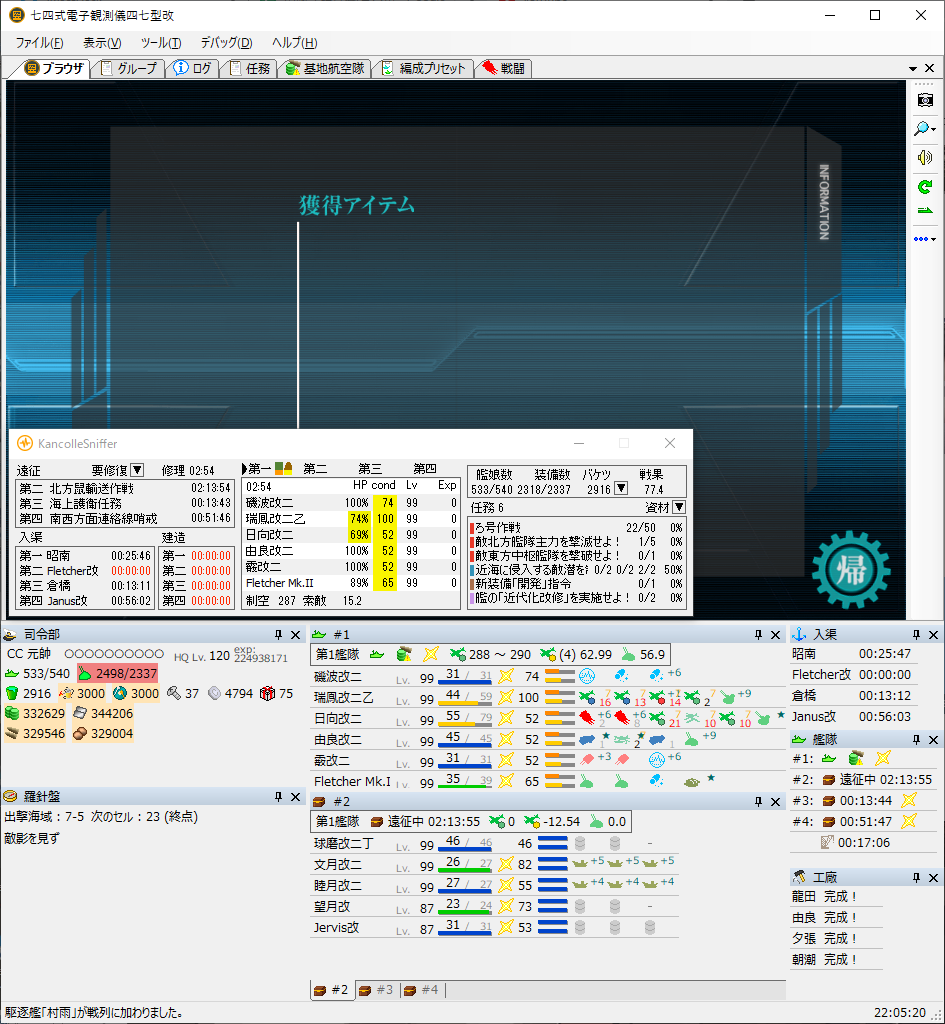945x1024 pixels.
Task: Click the gear-shaped return button in the game
Action: pos(850,569)
